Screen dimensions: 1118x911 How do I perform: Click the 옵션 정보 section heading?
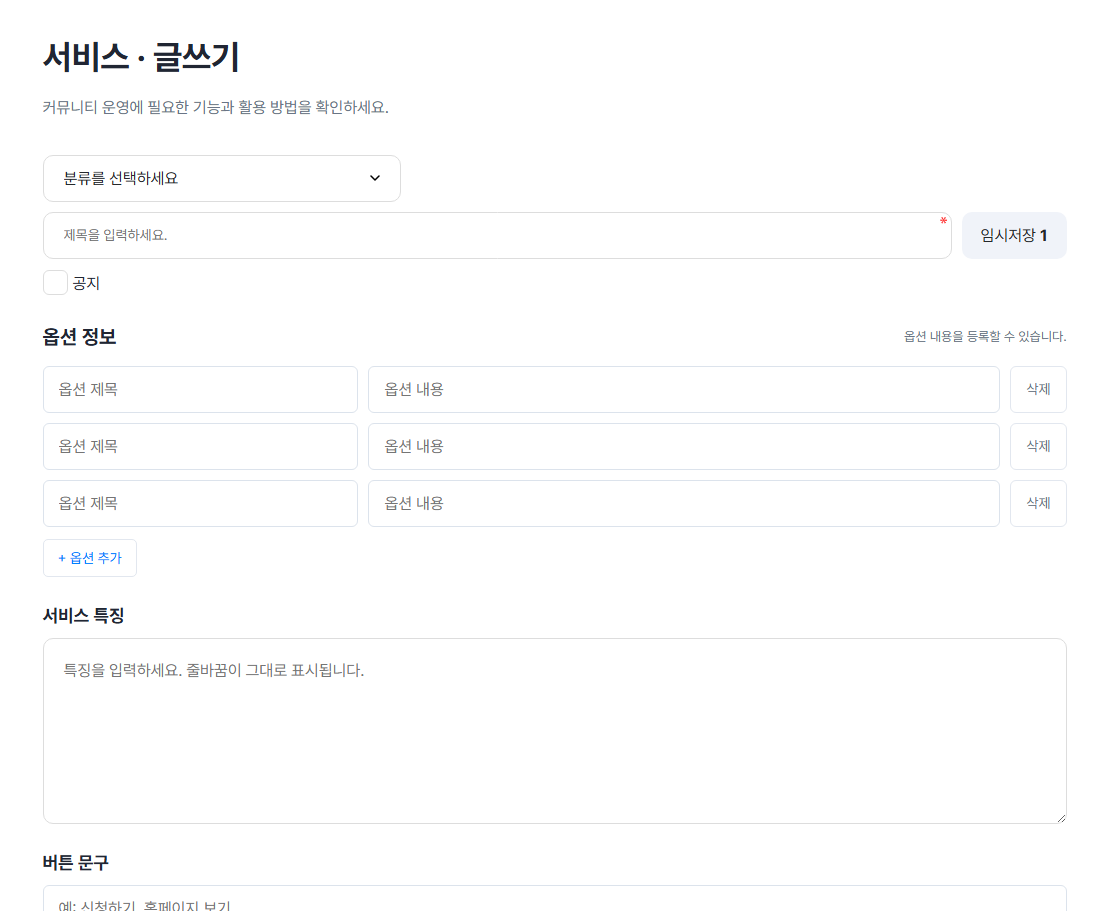[79, 336]
